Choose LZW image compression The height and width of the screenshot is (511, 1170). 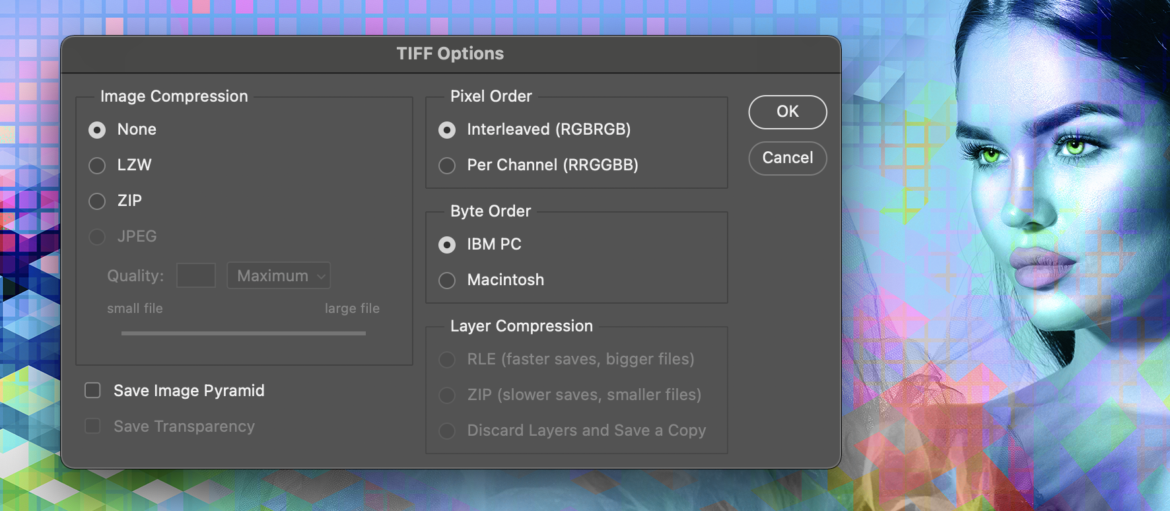click(x=97, y=166)
